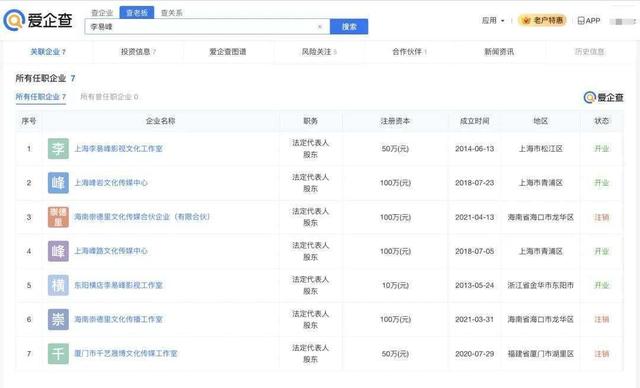Open the 风险关注 tab

click(x=319, y=52)
